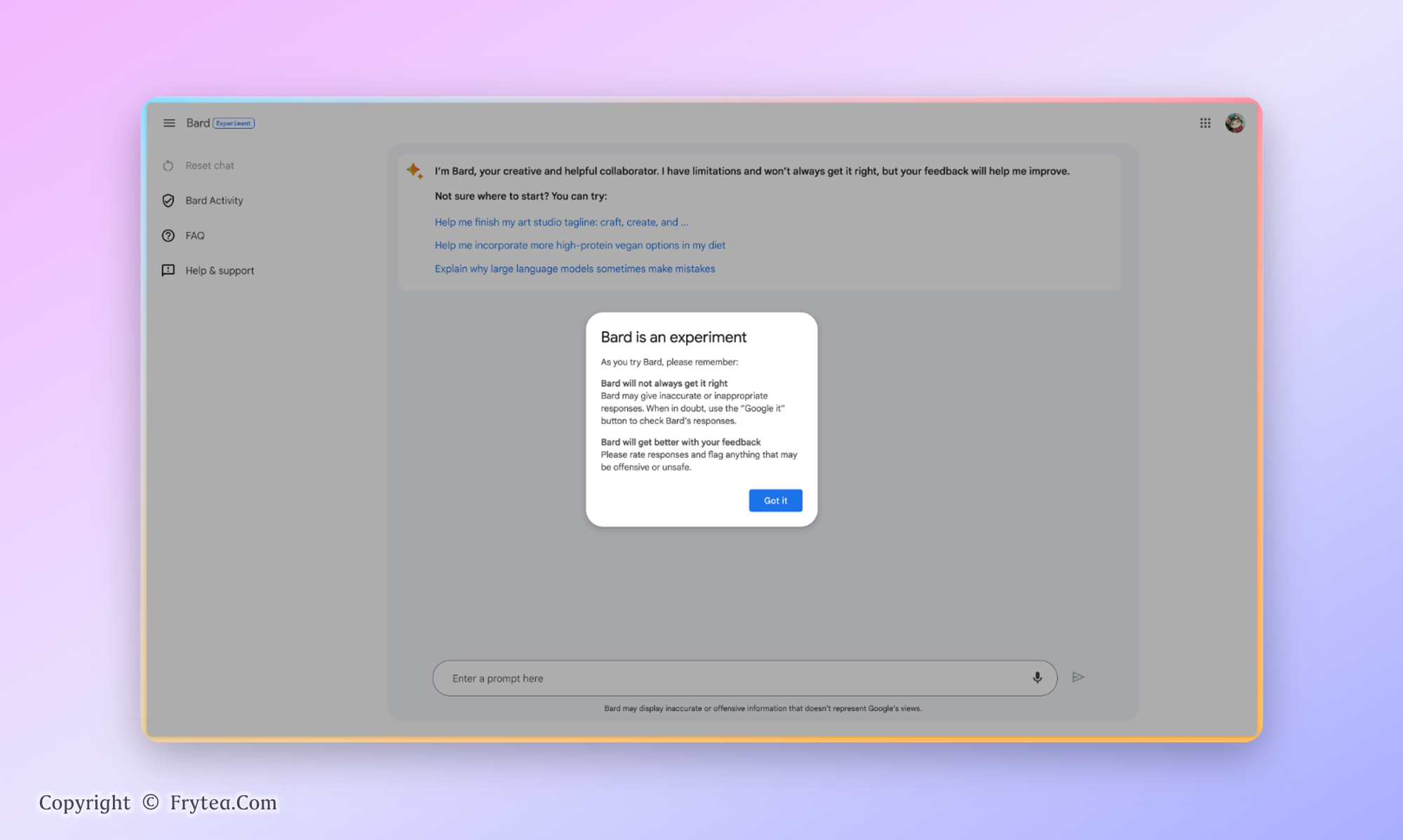Open the Bard Activity menu item
Viewport: 1403px width, 840px height.
(214, 201)
